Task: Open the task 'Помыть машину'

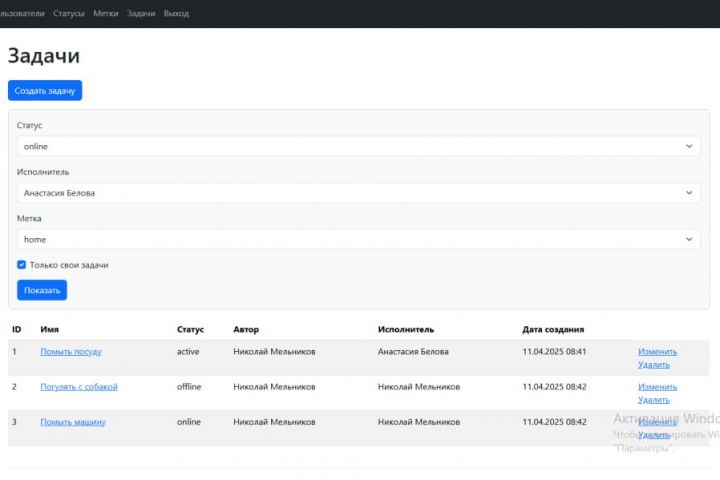Action: pyautogui.click(x=73, y=422)
